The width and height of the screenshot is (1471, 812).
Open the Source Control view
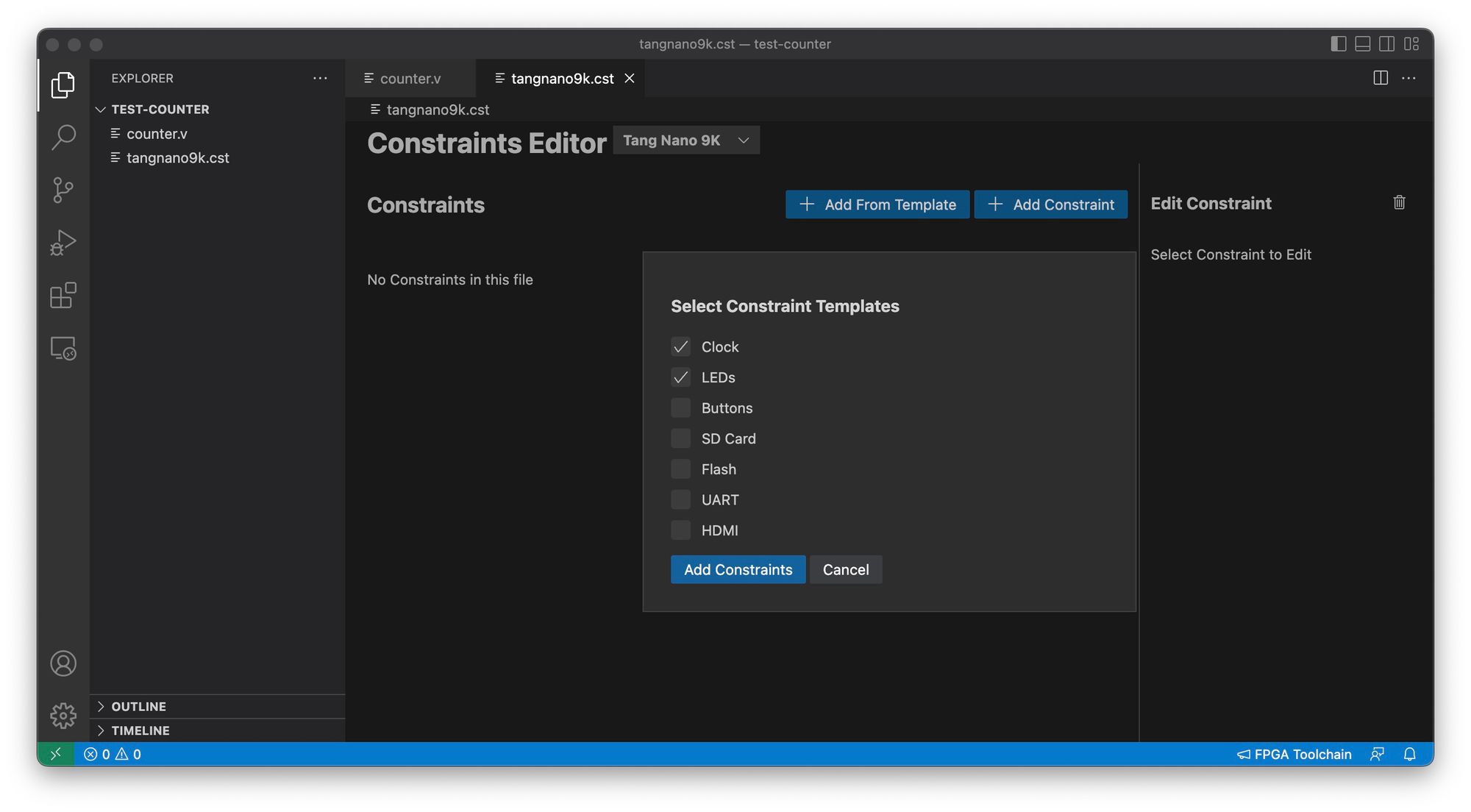pos(63,190)
